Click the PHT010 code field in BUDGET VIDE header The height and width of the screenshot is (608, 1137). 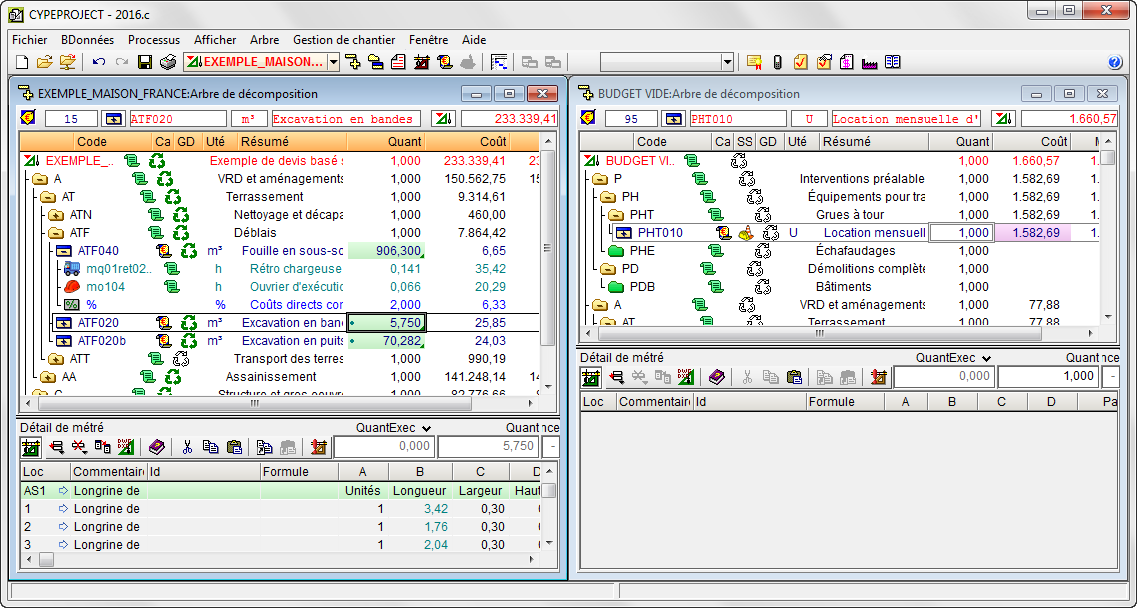click(737, 119)
